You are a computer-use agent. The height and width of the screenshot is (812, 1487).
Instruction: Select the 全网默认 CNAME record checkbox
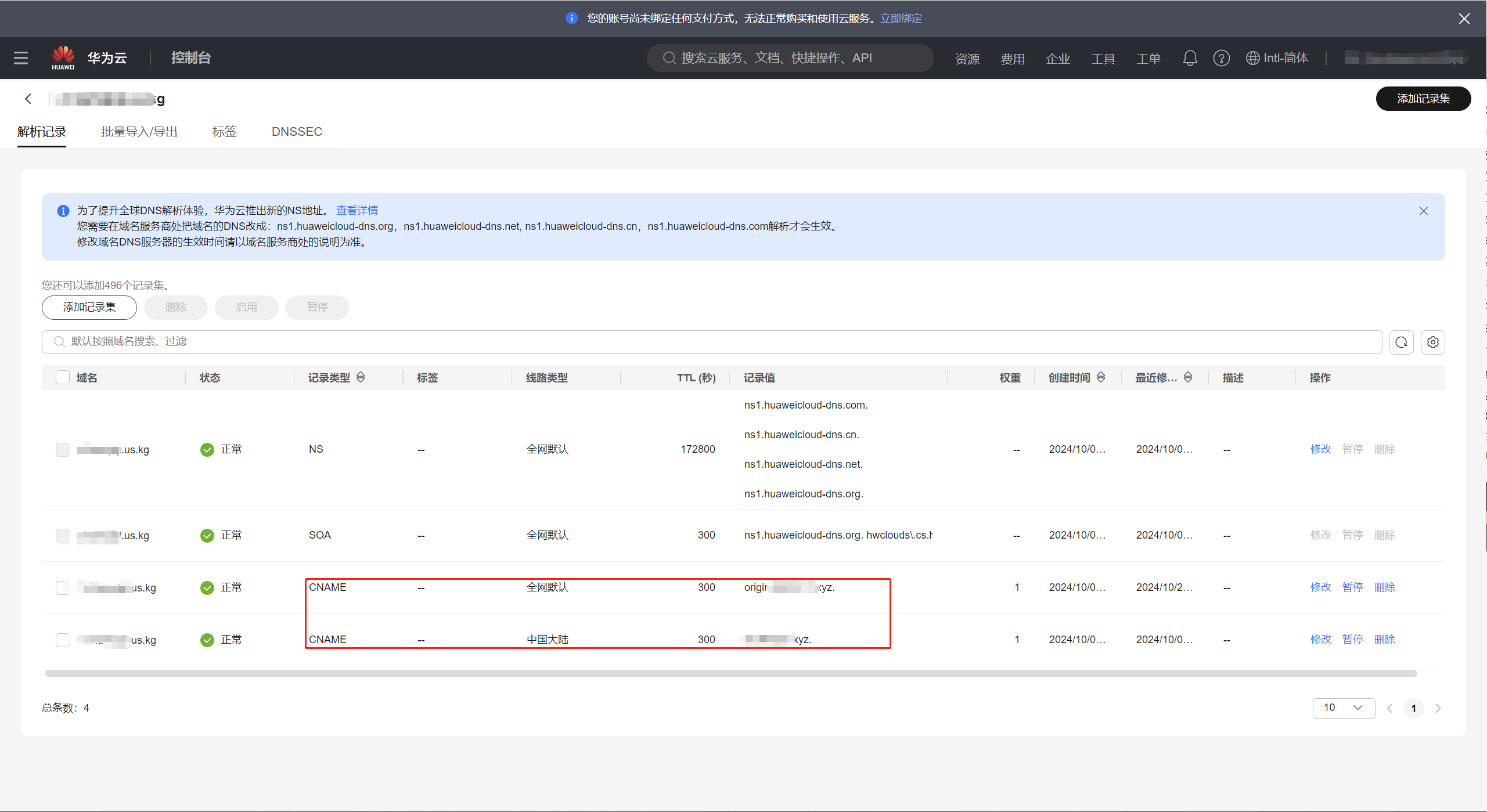[63, 587]
